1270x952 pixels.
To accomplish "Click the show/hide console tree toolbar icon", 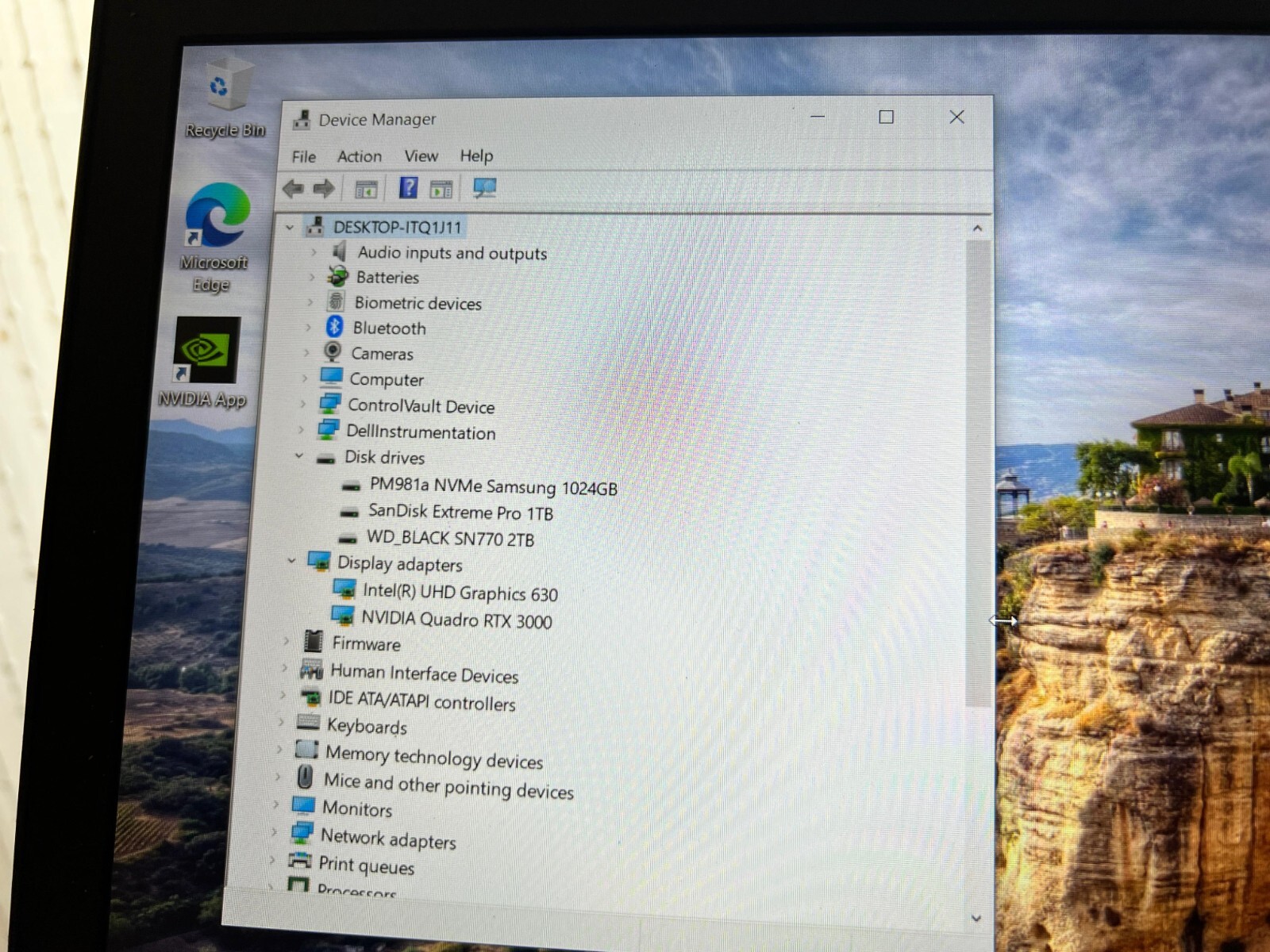I will (365, 189).
